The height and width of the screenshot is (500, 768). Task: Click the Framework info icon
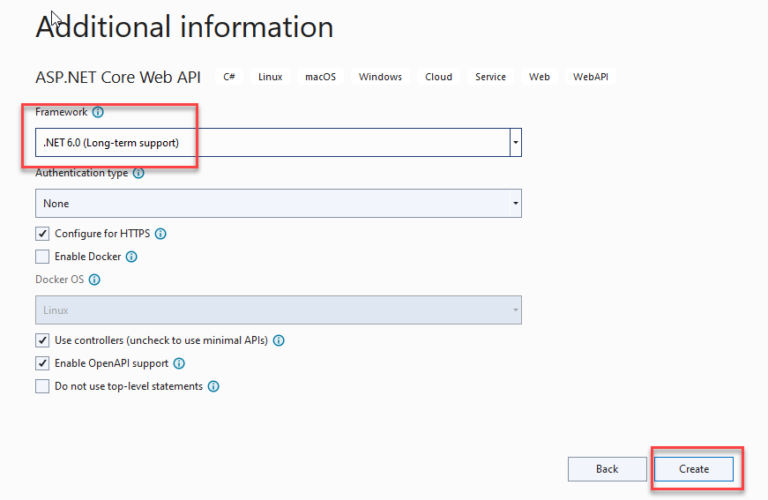tap(98, 112)
